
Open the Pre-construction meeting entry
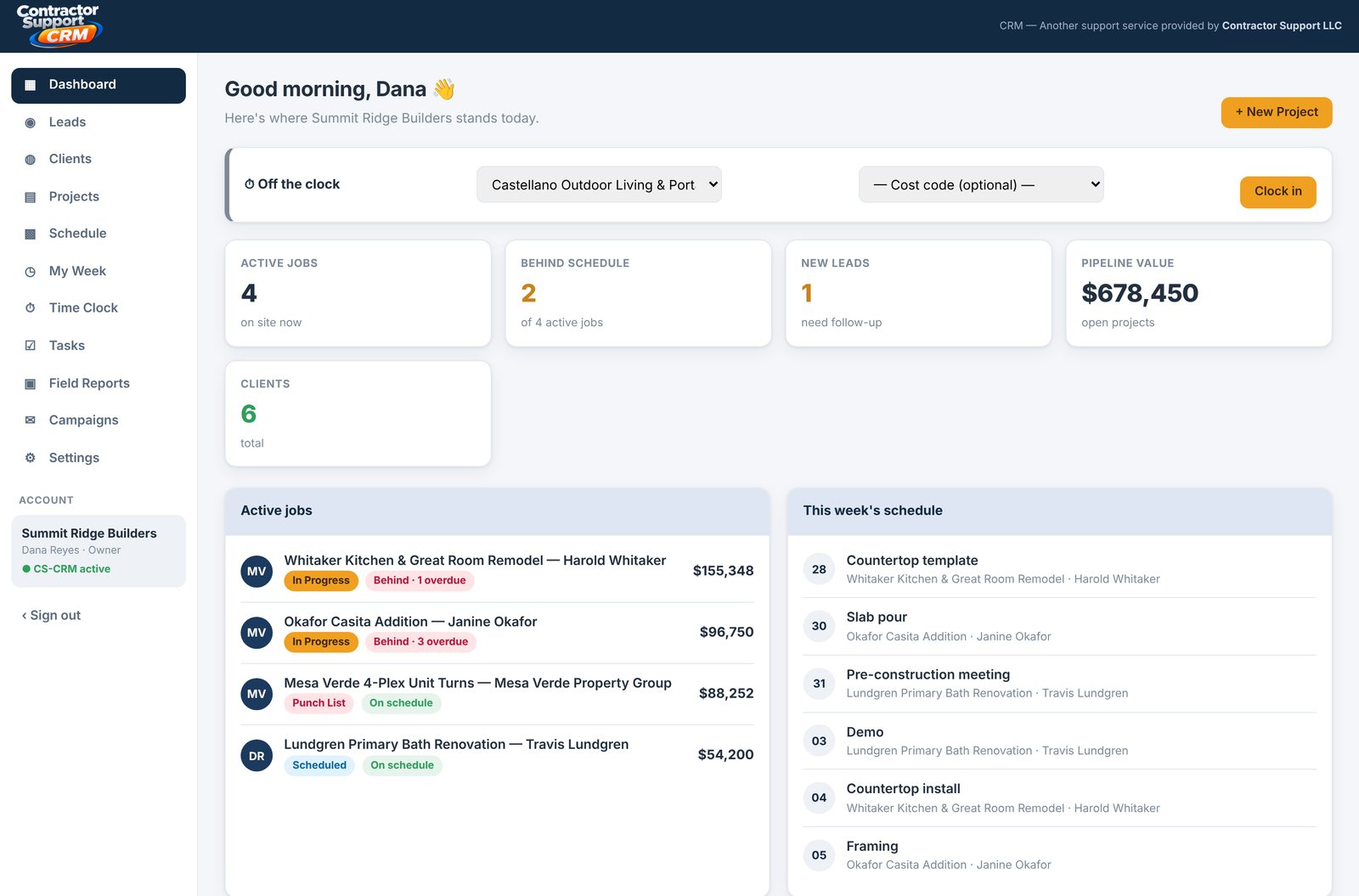(x=1059, y=684)
